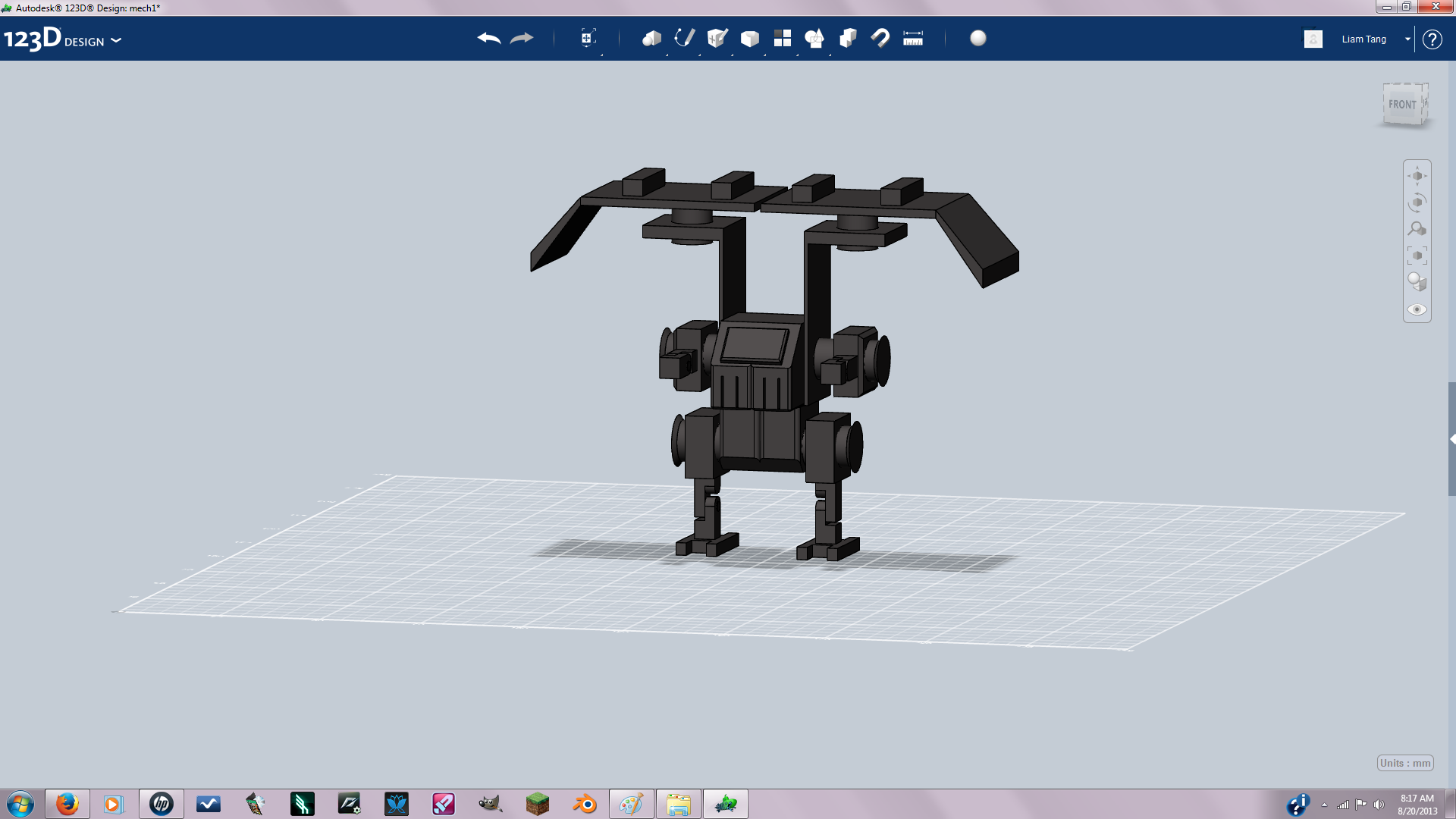The height and width of the screenshot is (819, 1456).
Task: Click the Fit view icon on the right sidebar
Action: pos(1417,255)
